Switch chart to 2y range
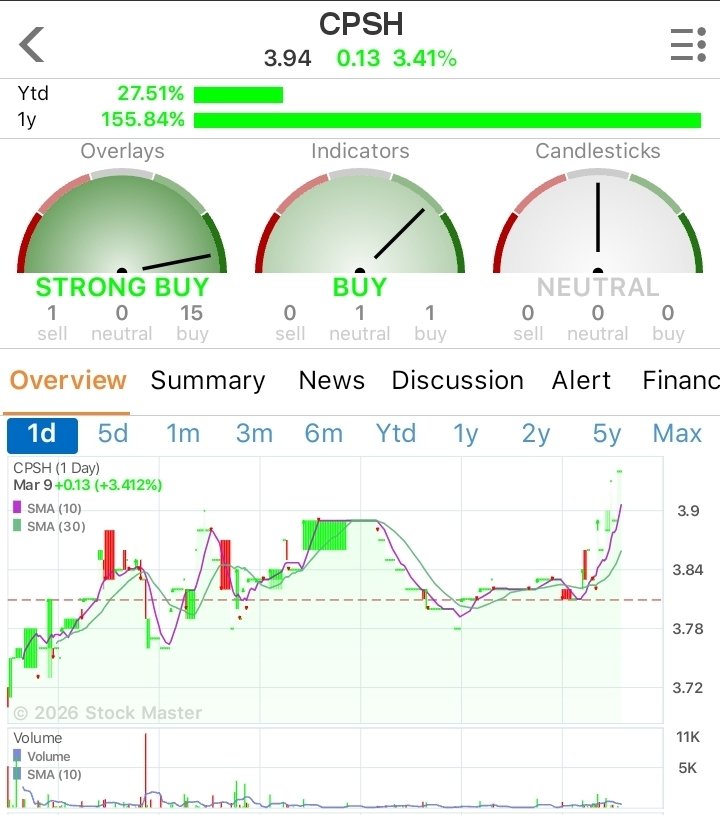The height and width of the screenshot is (815, 720). (x=536, y=435)
